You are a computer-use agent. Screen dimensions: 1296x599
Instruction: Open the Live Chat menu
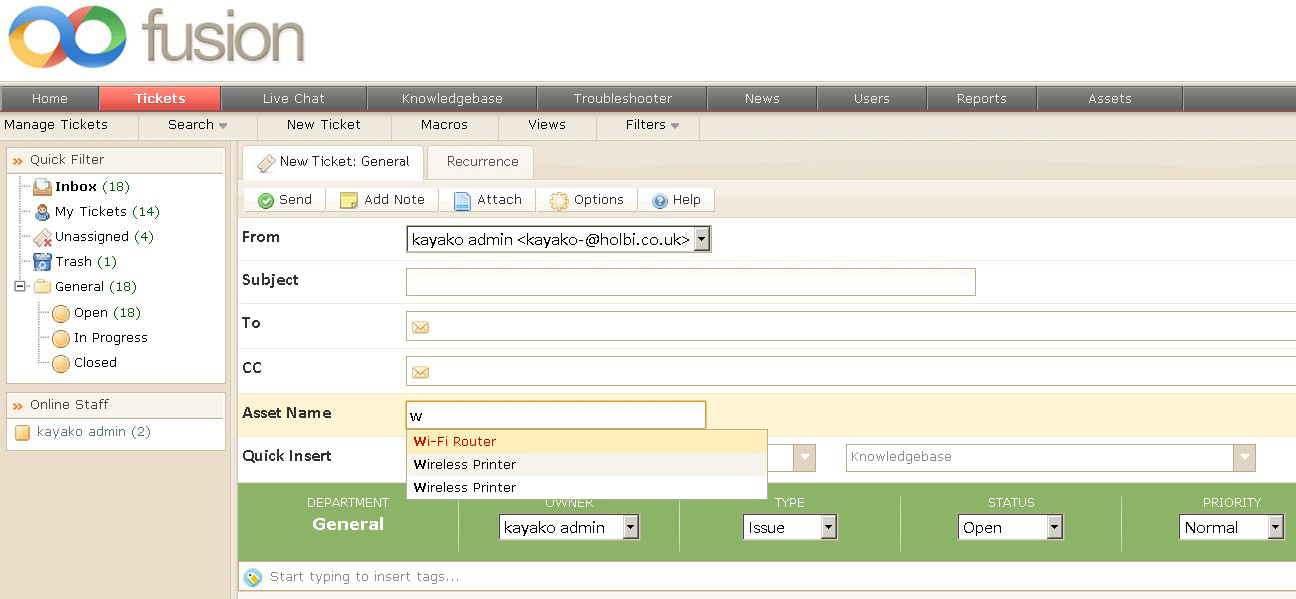(294, 98)
